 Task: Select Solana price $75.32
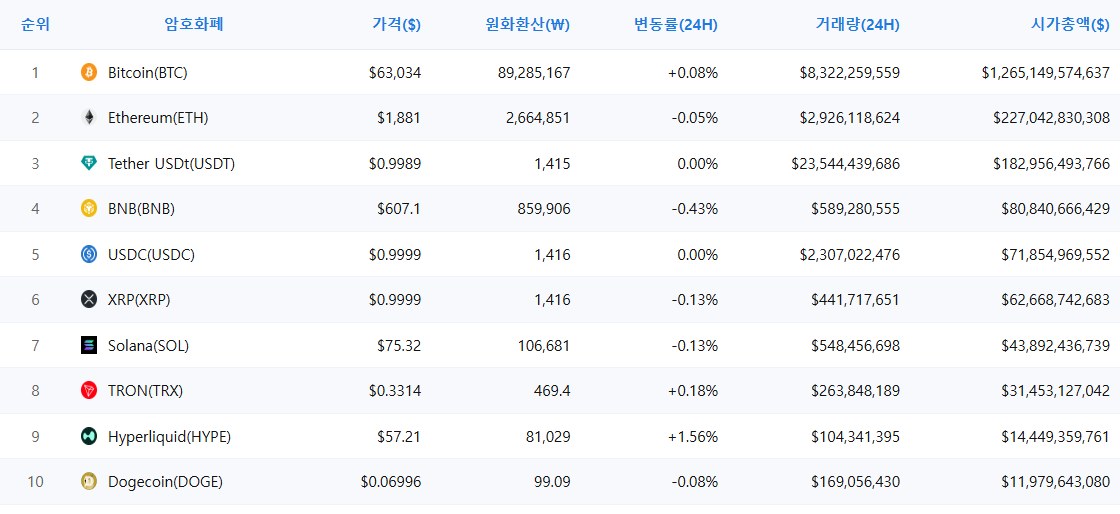click(x=399, y=346)
